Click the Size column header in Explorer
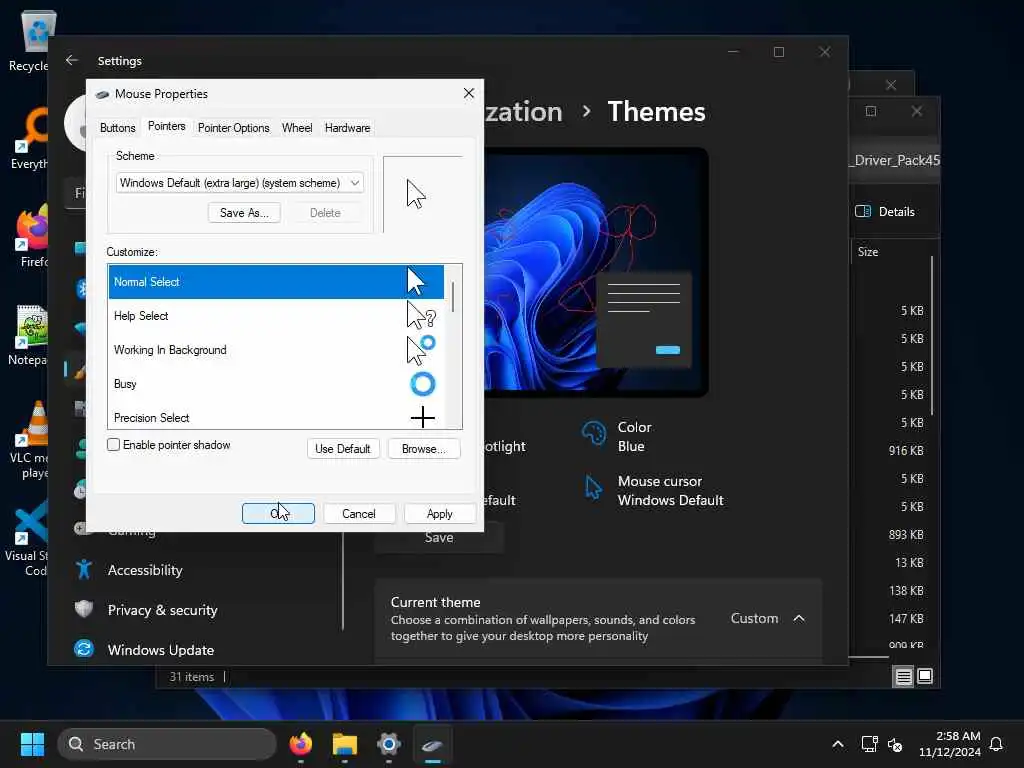 [x=868, y=251]
